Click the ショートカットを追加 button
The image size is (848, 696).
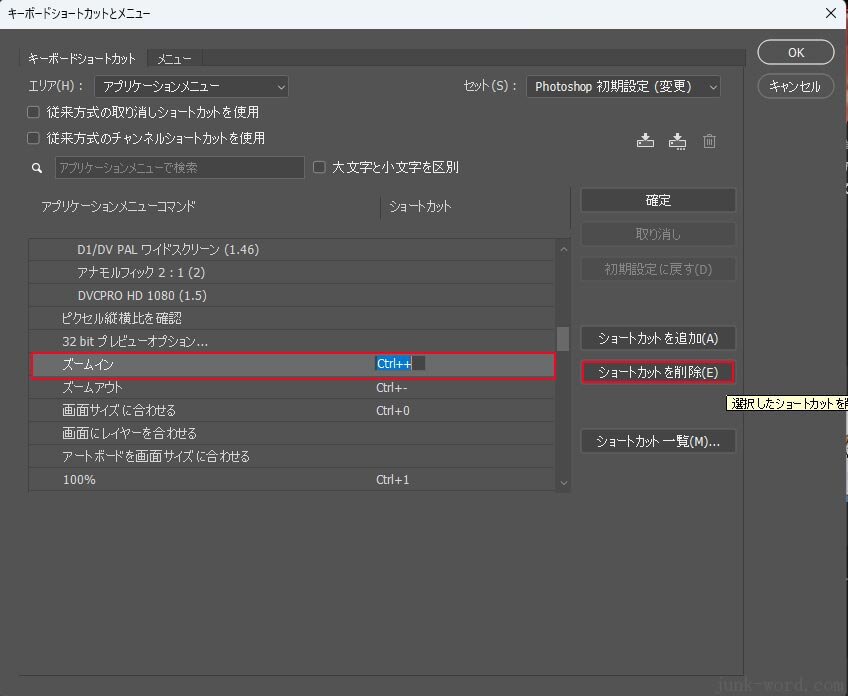[658, 339]
